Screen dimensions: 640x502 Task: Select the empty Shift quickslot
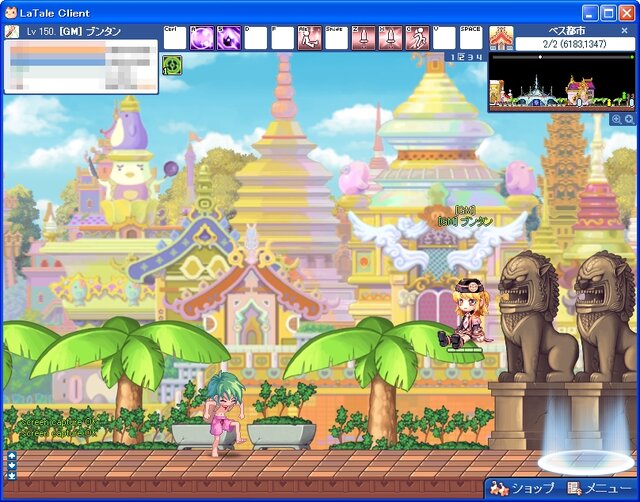coord(336,38)
